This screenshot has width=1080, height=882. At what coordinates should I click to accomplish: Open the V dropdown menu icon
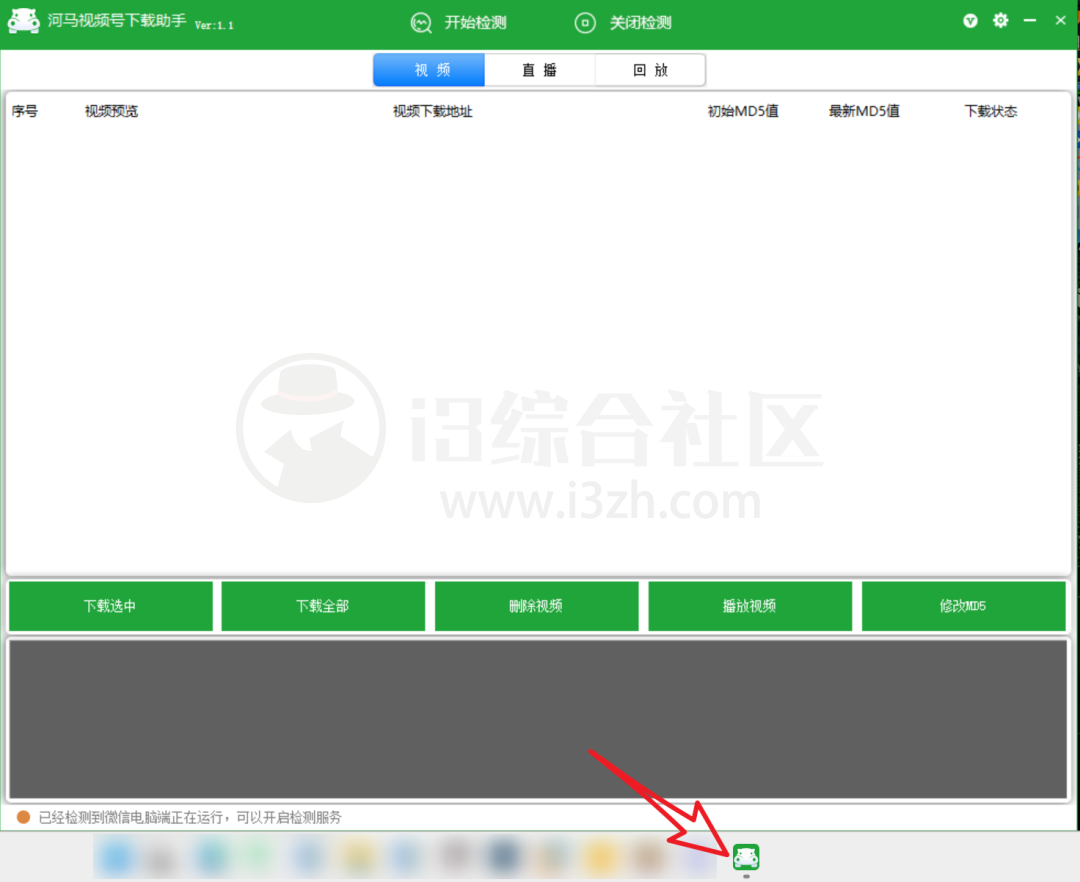[970, 21]
